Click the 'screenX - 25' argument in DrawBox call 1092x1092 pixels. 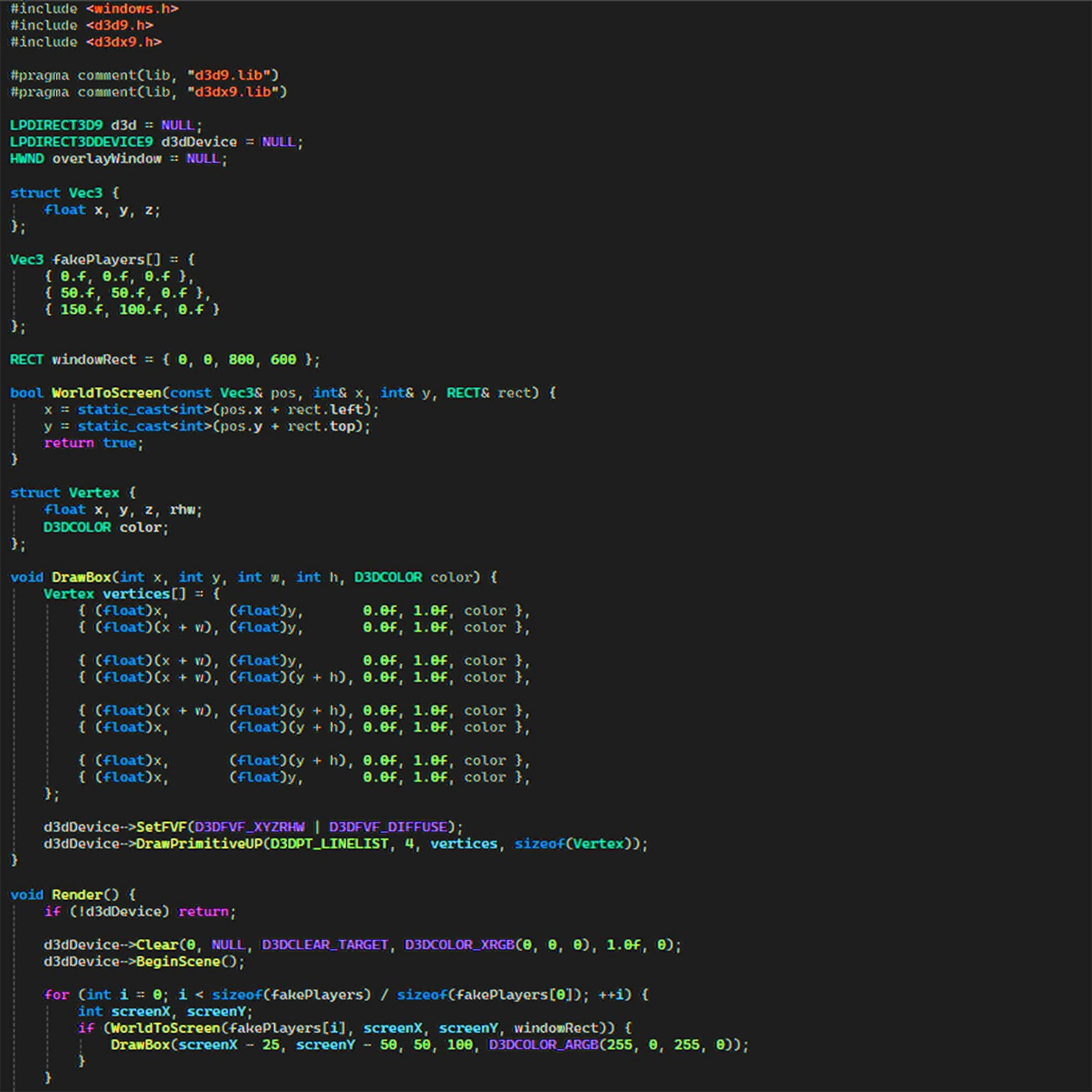[228, 1045]
